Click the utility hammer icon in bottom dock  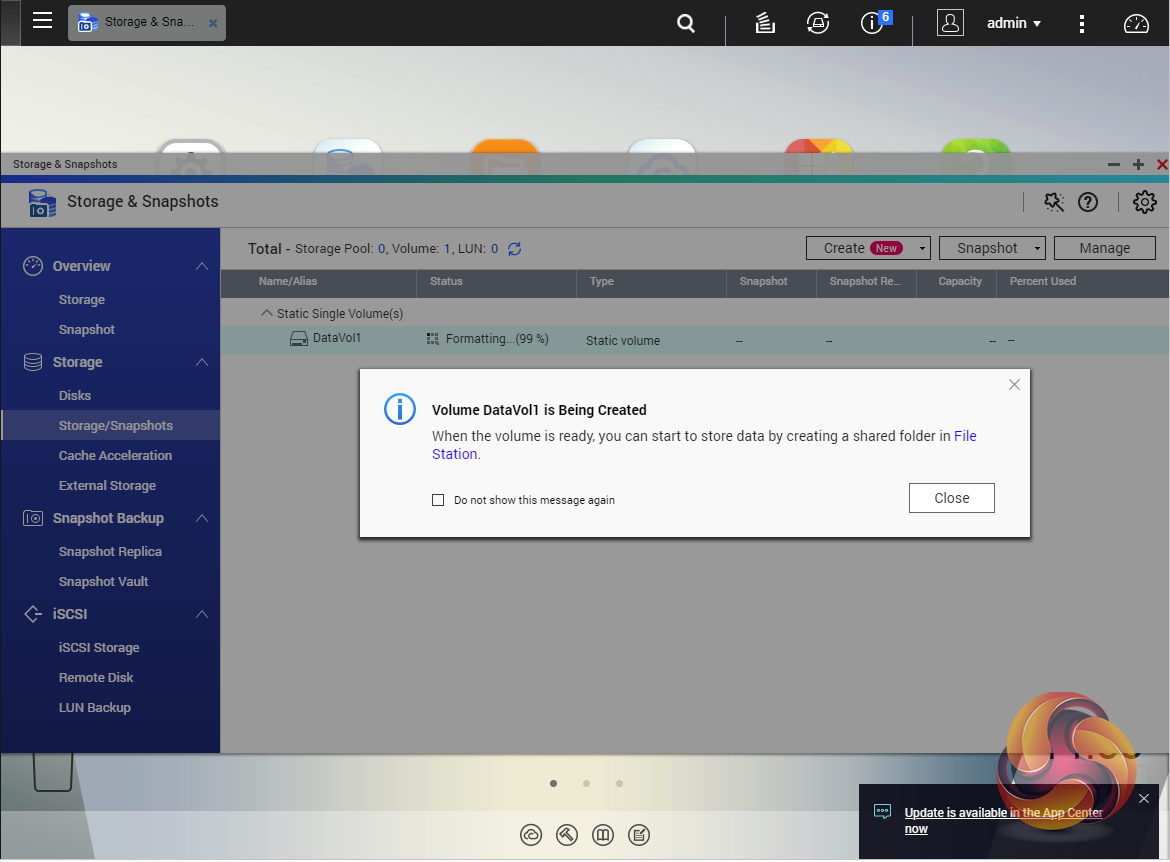[x=567, y=834]
